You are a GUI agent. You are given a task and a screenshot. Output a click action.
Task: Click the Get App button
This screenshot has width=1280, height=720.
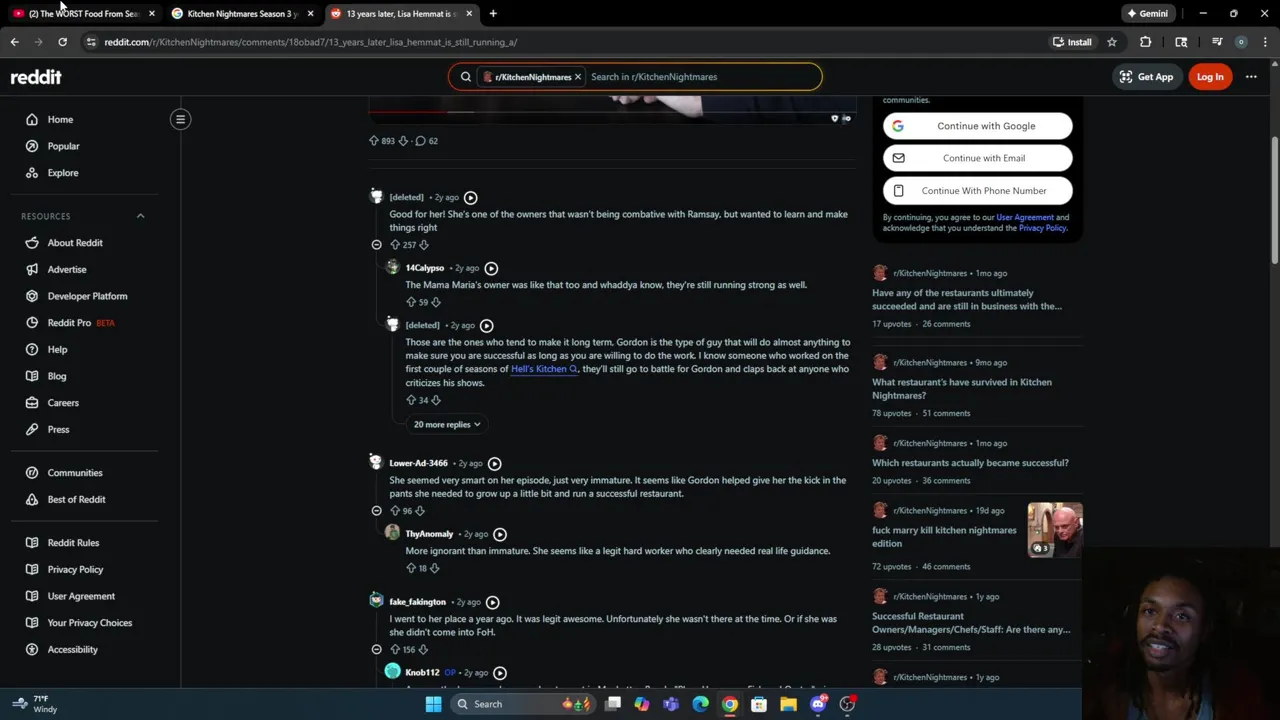click(x=1146, y=77)
